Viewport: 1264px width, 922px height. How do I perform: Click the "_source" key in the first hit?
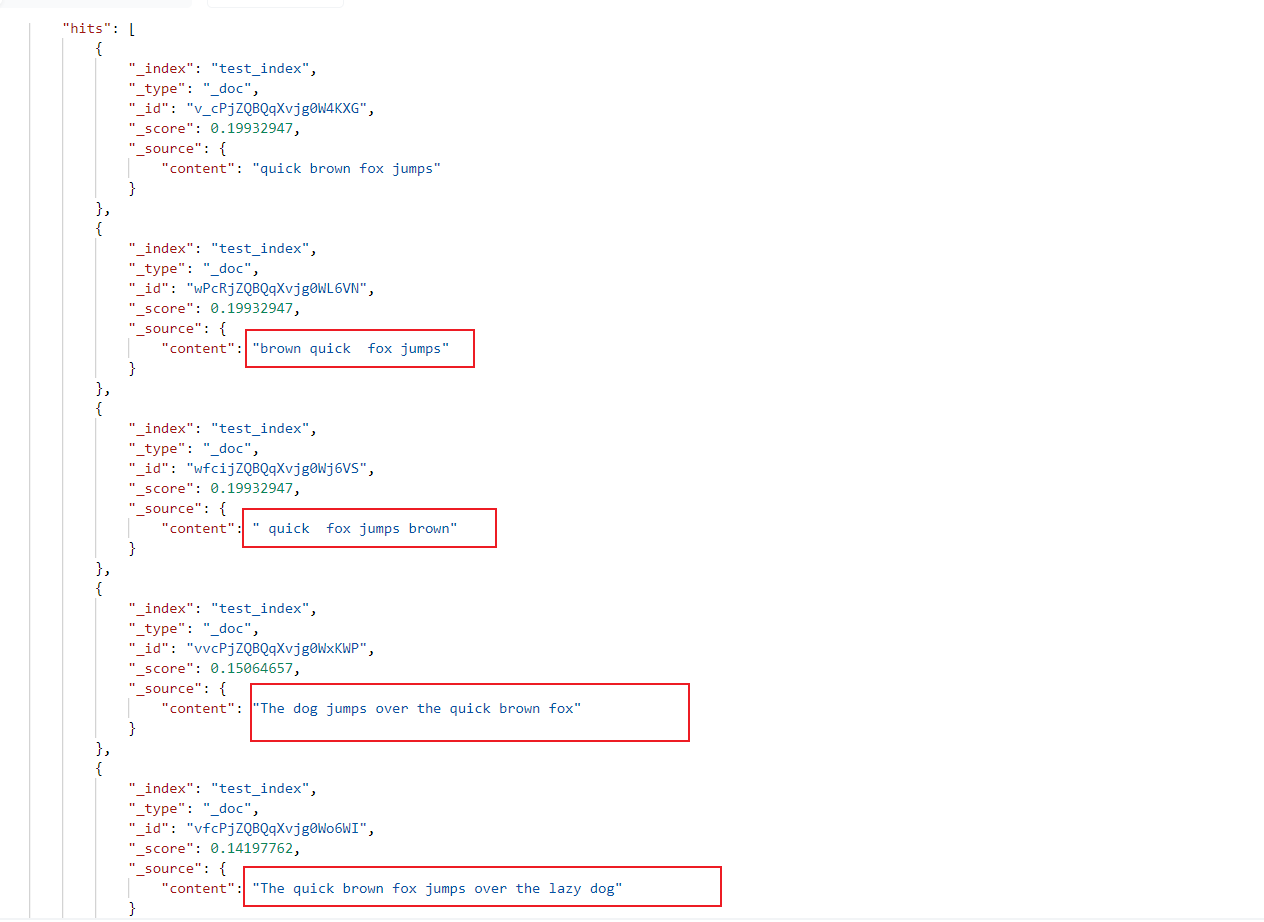click(163, 149)
